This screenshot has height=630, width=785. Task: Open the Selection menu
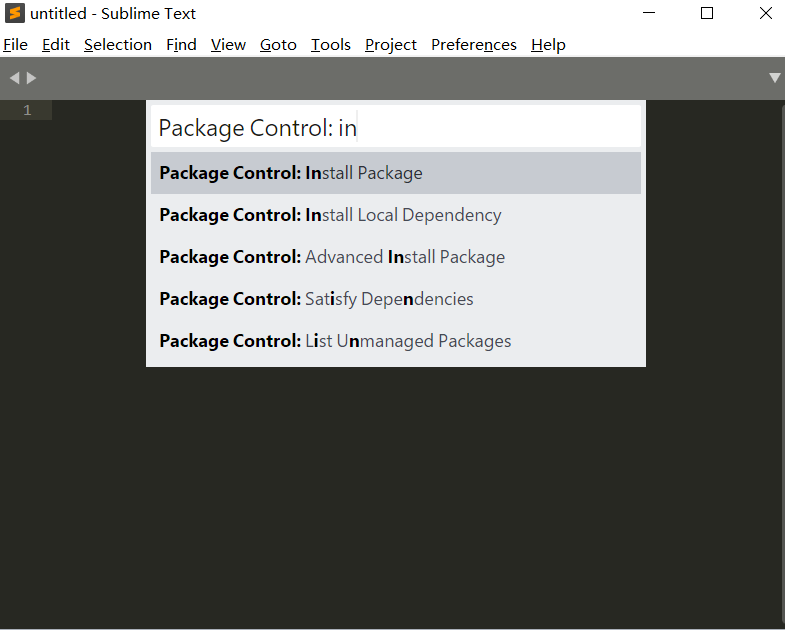pos(118,45)
